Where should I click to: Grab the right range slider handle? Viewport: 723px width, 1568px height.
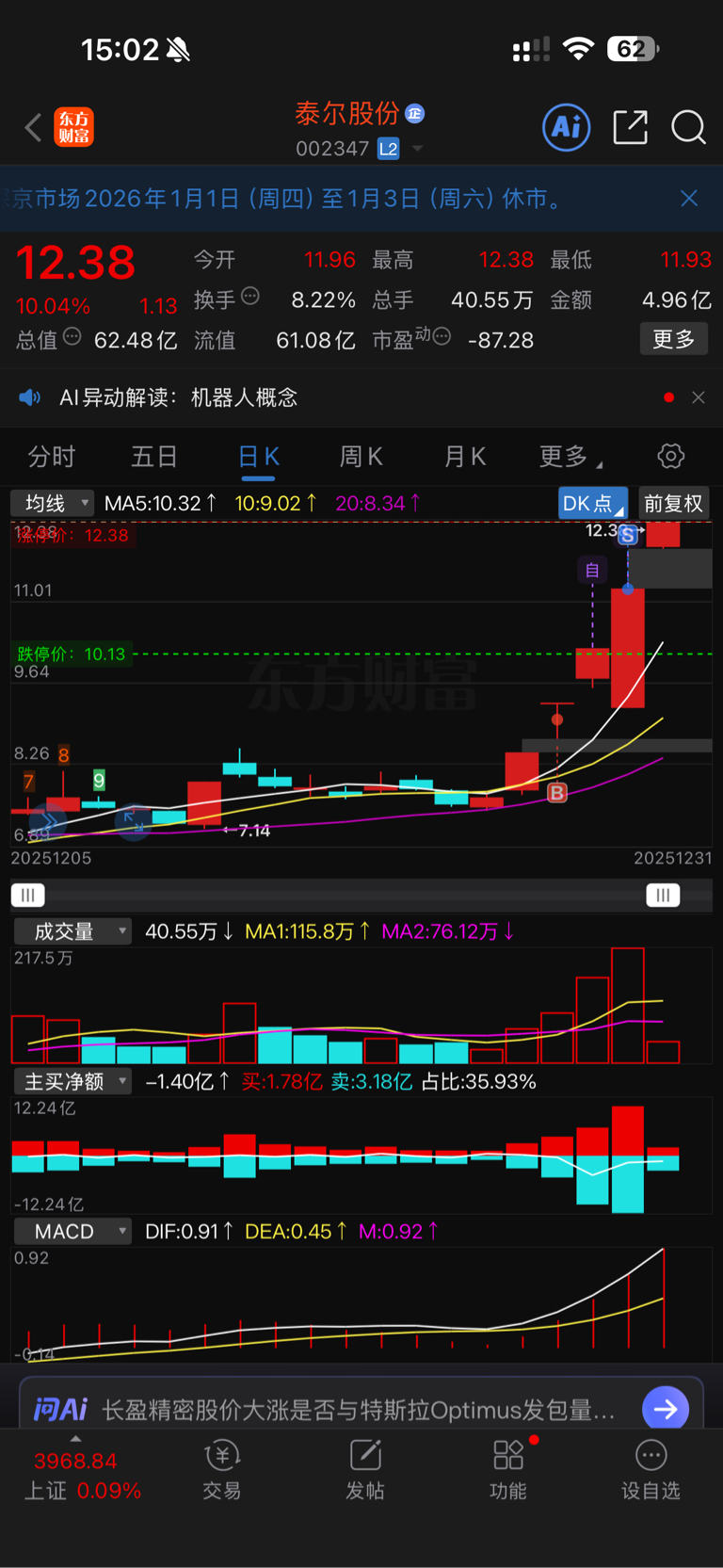[663, 895]
